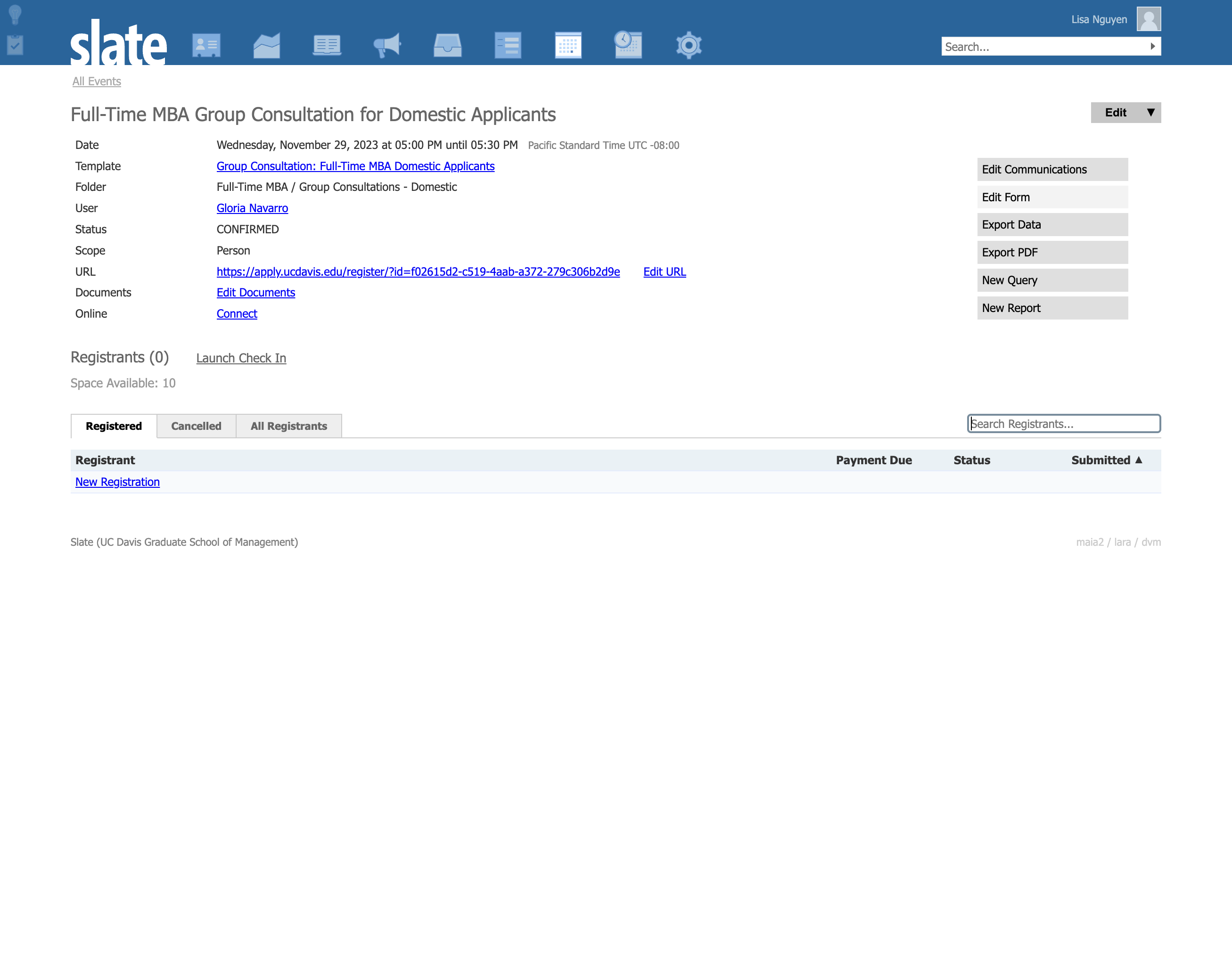The width and height of the screenshot is (1232, 969).
Task: Open the Group Consultation template link
Action: (356, 166)
